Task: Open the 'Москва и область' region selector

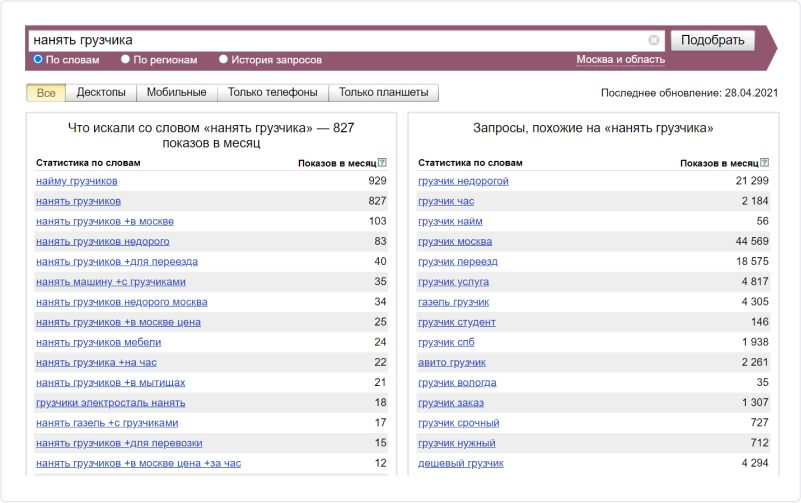Action: pyautogui.click(x=620, y=60)
